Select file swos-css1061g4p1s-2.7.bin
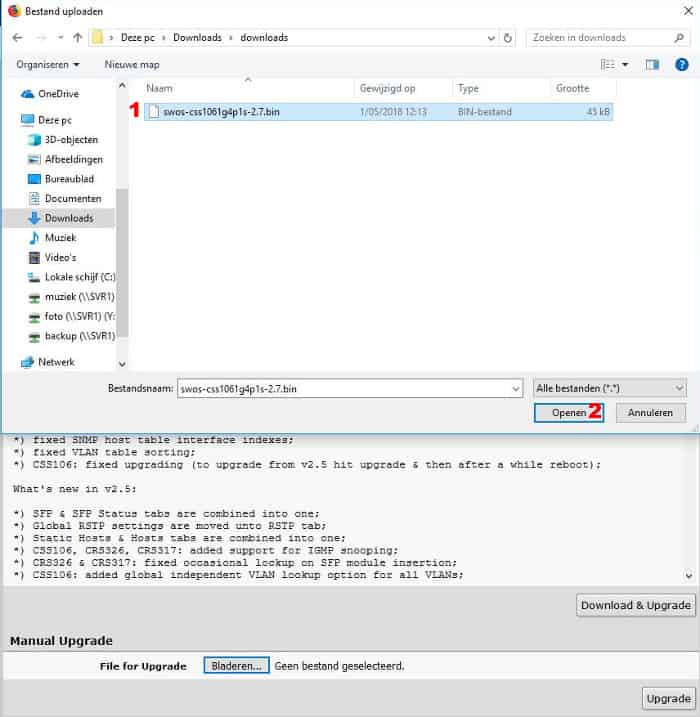Image resolution: width=700 pixels, height=717 pixels. (379, 112)
